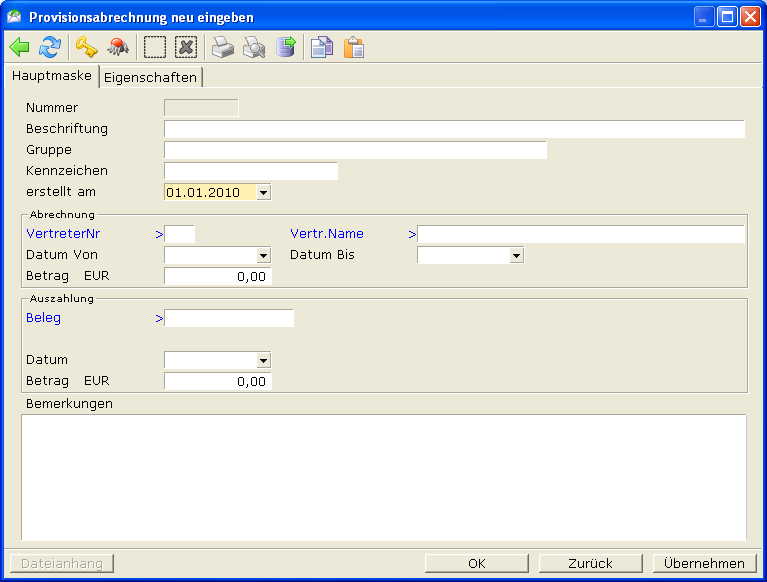Expand the Auszahlung Datum dropdown
This screenshot has width=767, height=582.
point(263,360)
